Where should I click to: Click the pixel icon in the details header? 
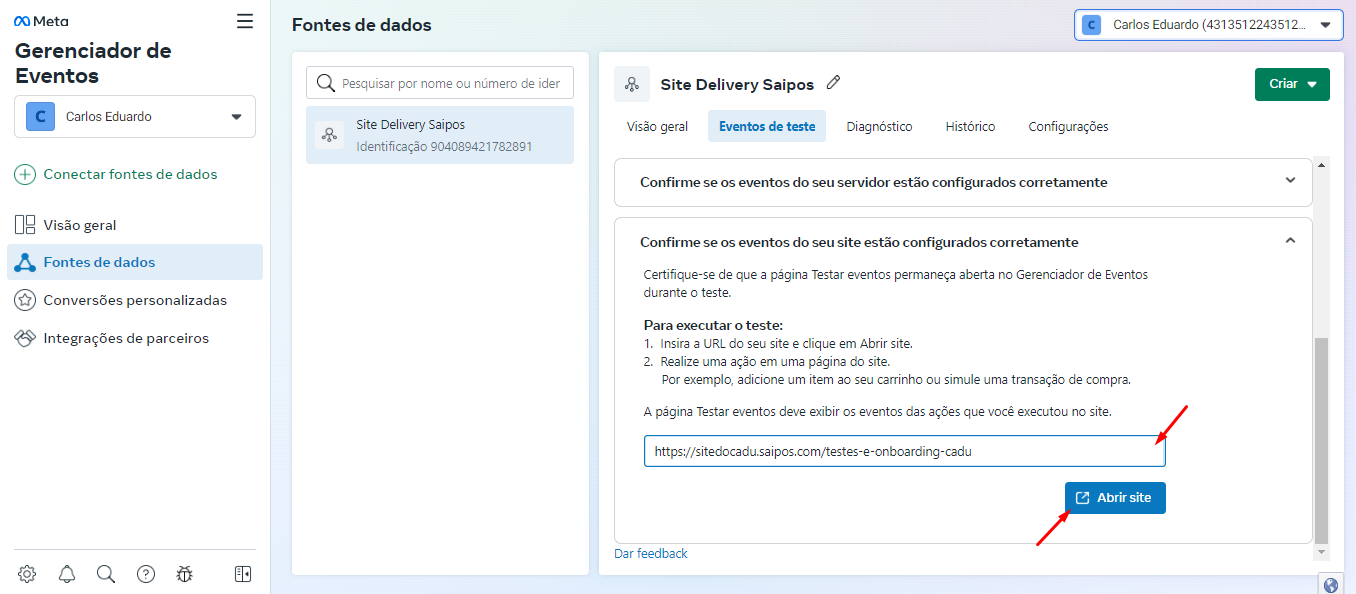click(632, 84)
